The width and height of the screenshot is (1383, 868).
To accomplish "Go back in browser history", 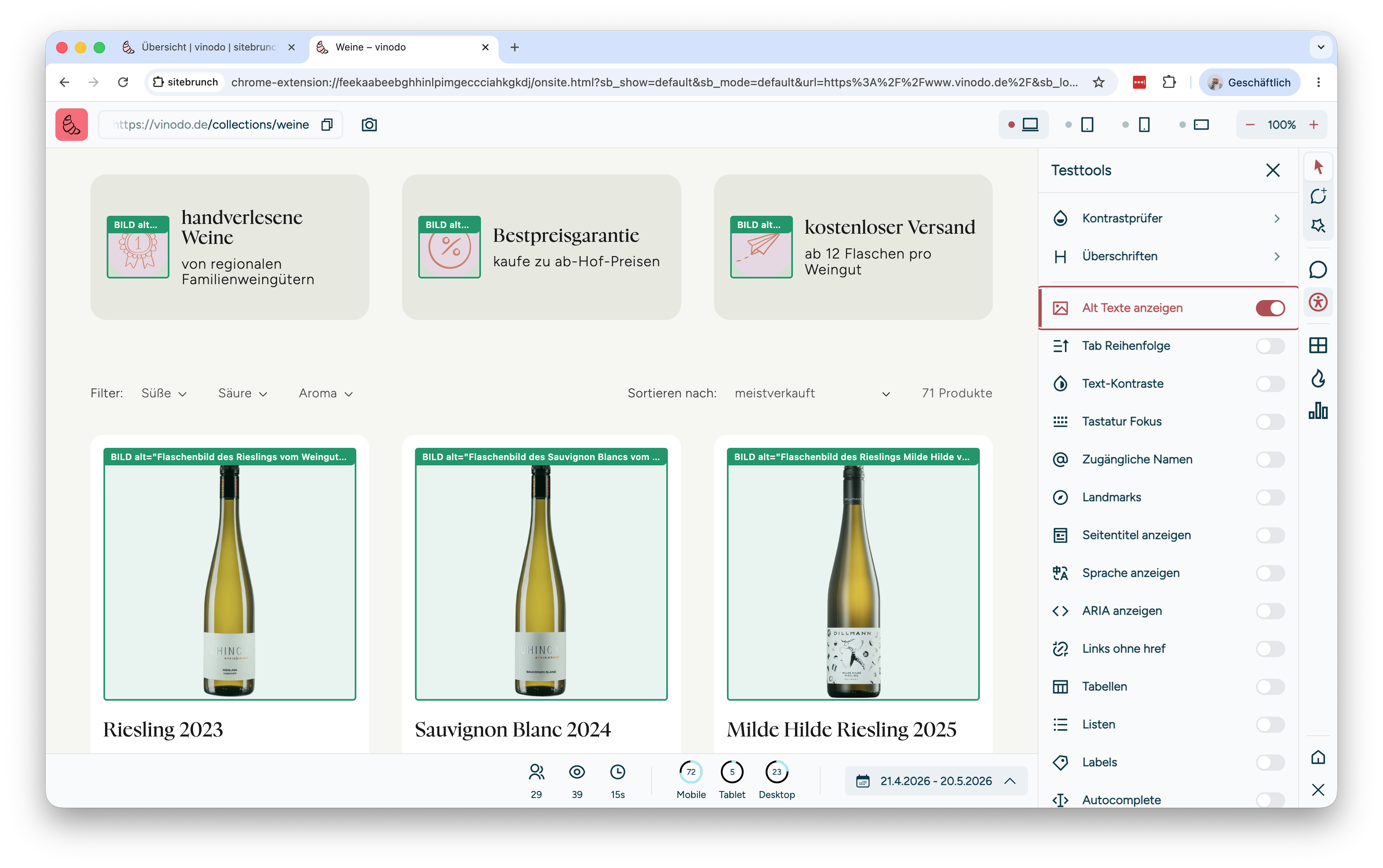I will tap(64, 83).
